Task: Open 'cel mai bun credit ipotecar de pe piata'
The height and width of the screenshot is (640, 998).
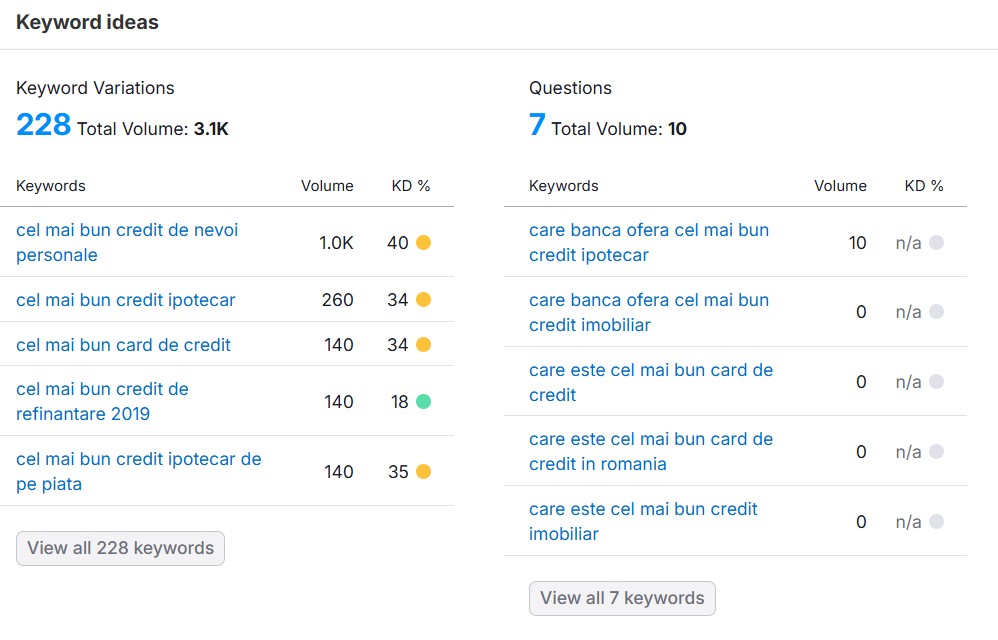Action: click(138, 471)
